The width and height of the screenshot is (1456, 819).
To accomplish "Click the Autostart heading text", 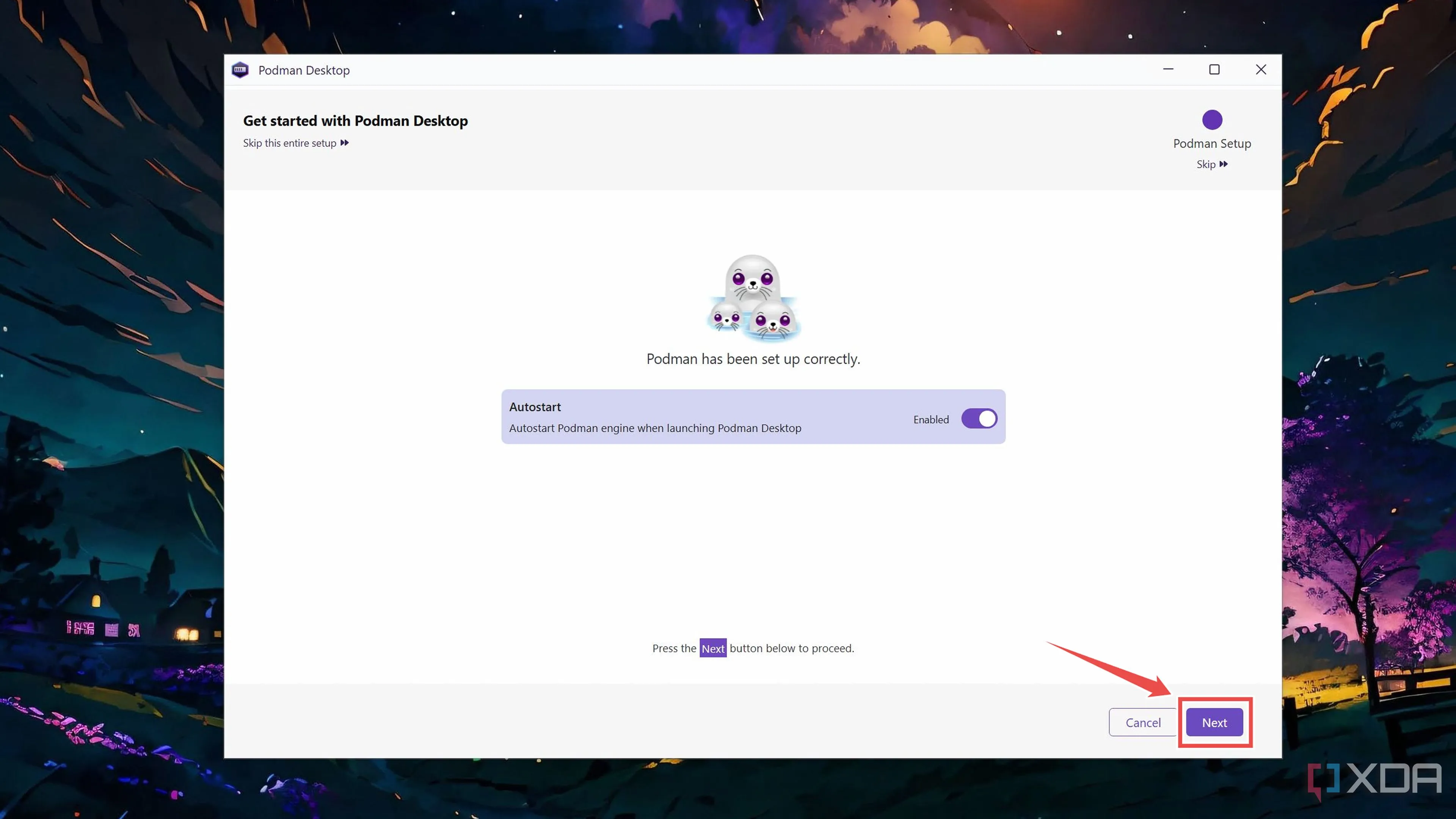I will (x=535, y=407).
